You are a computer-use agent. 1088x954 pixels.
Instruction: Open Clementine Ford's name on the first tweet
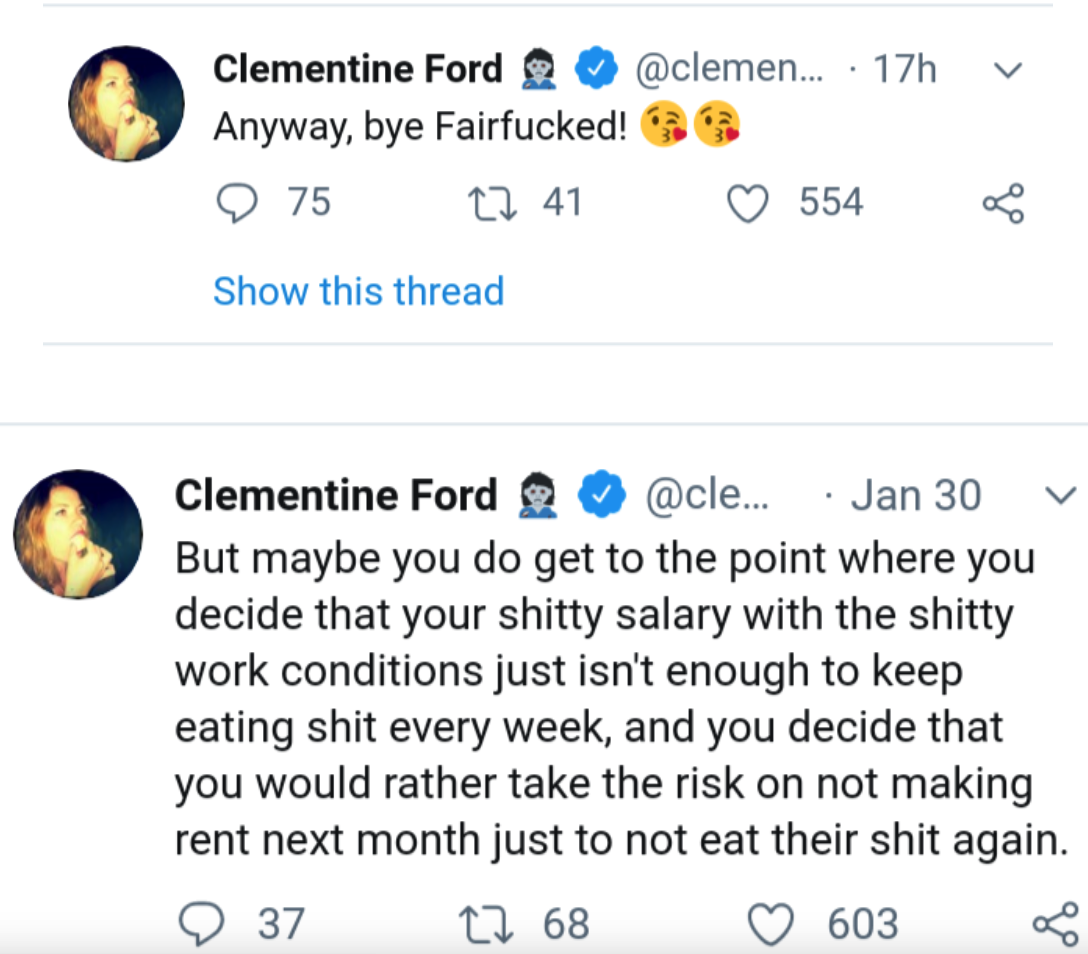point(357,69)
